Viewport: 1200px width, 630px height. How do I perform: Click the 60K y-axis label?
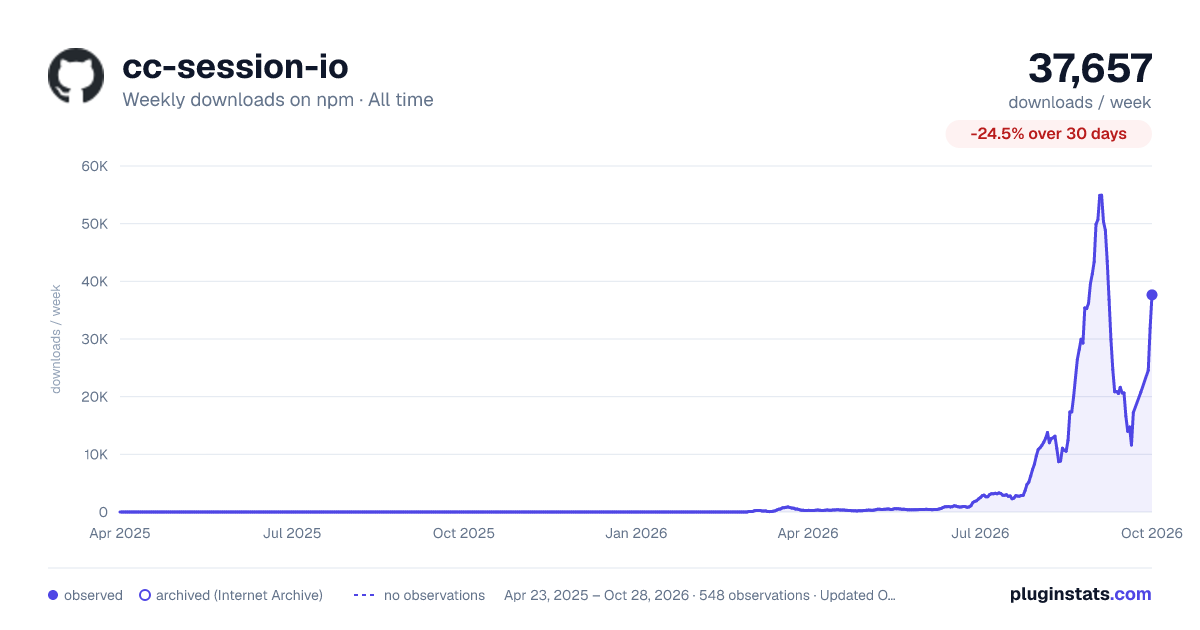pyautogui.click(x=94, y=166)
